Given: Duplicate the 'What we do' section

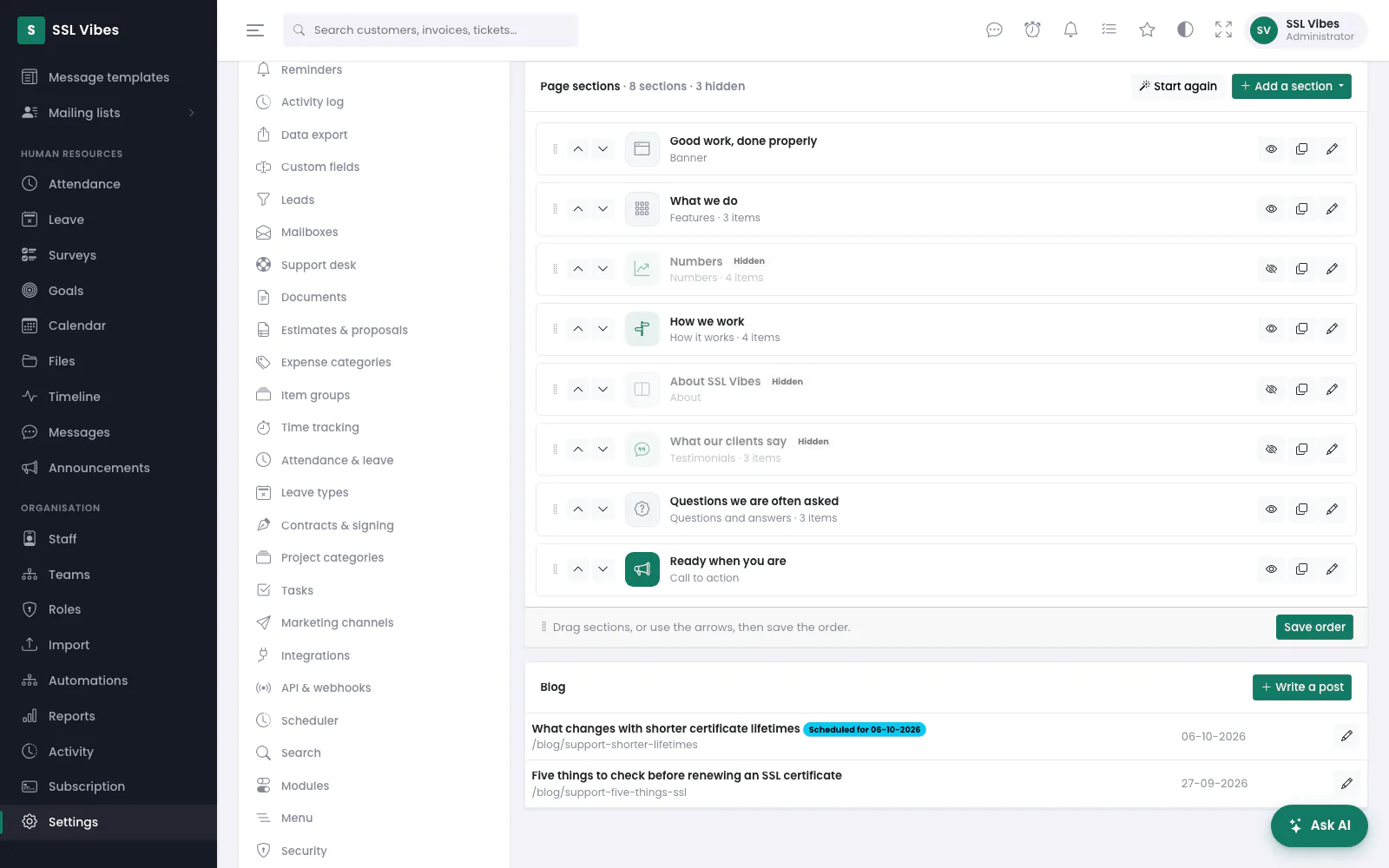Looking at the screenshot, I should point(1301,209).
